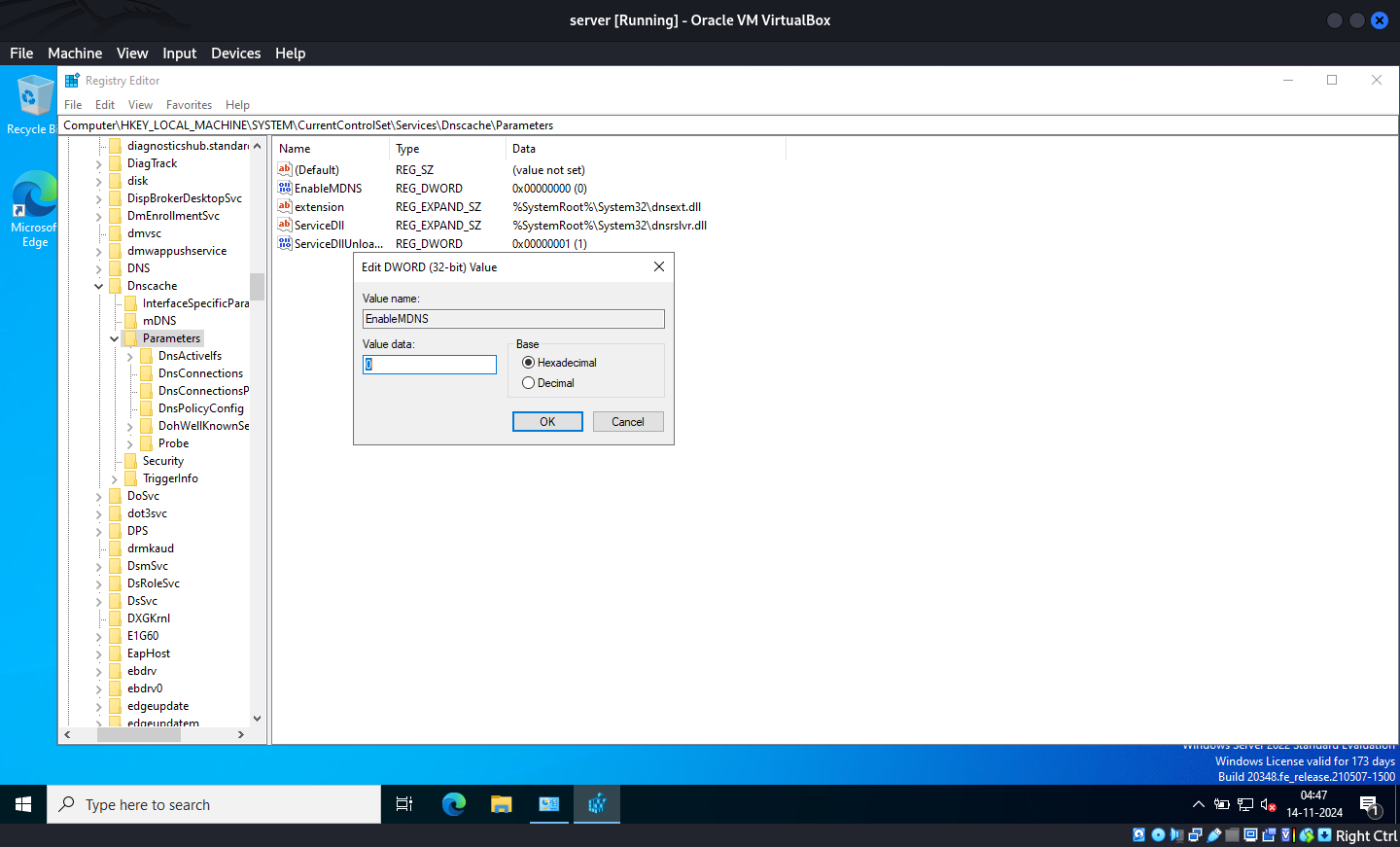Click the tree pane's vertical scrollbar thumb
This screenshot has height=847, width=1400.
click(x=257, y=287)
